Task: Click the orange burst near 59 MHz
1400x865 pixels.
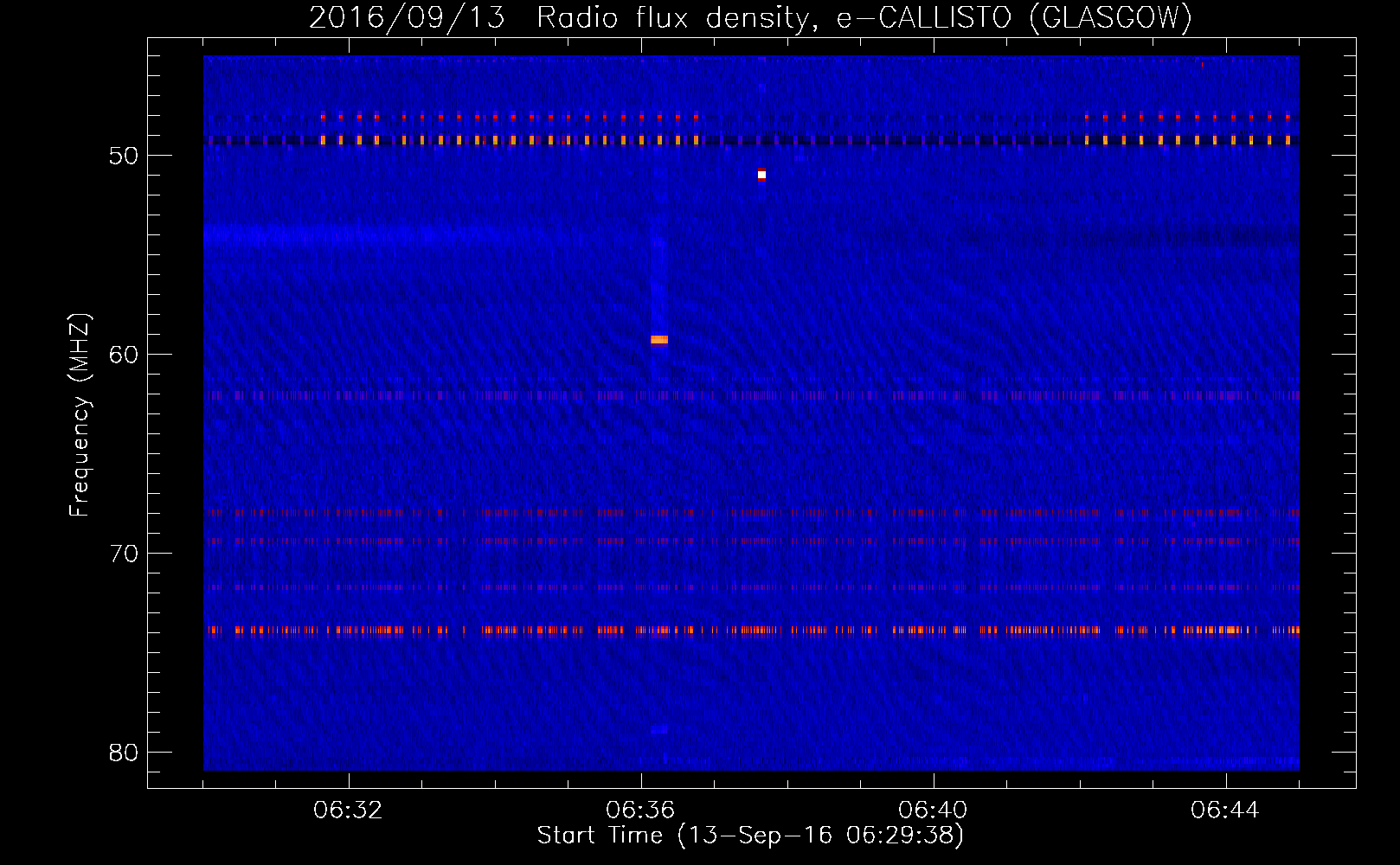Action: point(659,340)
